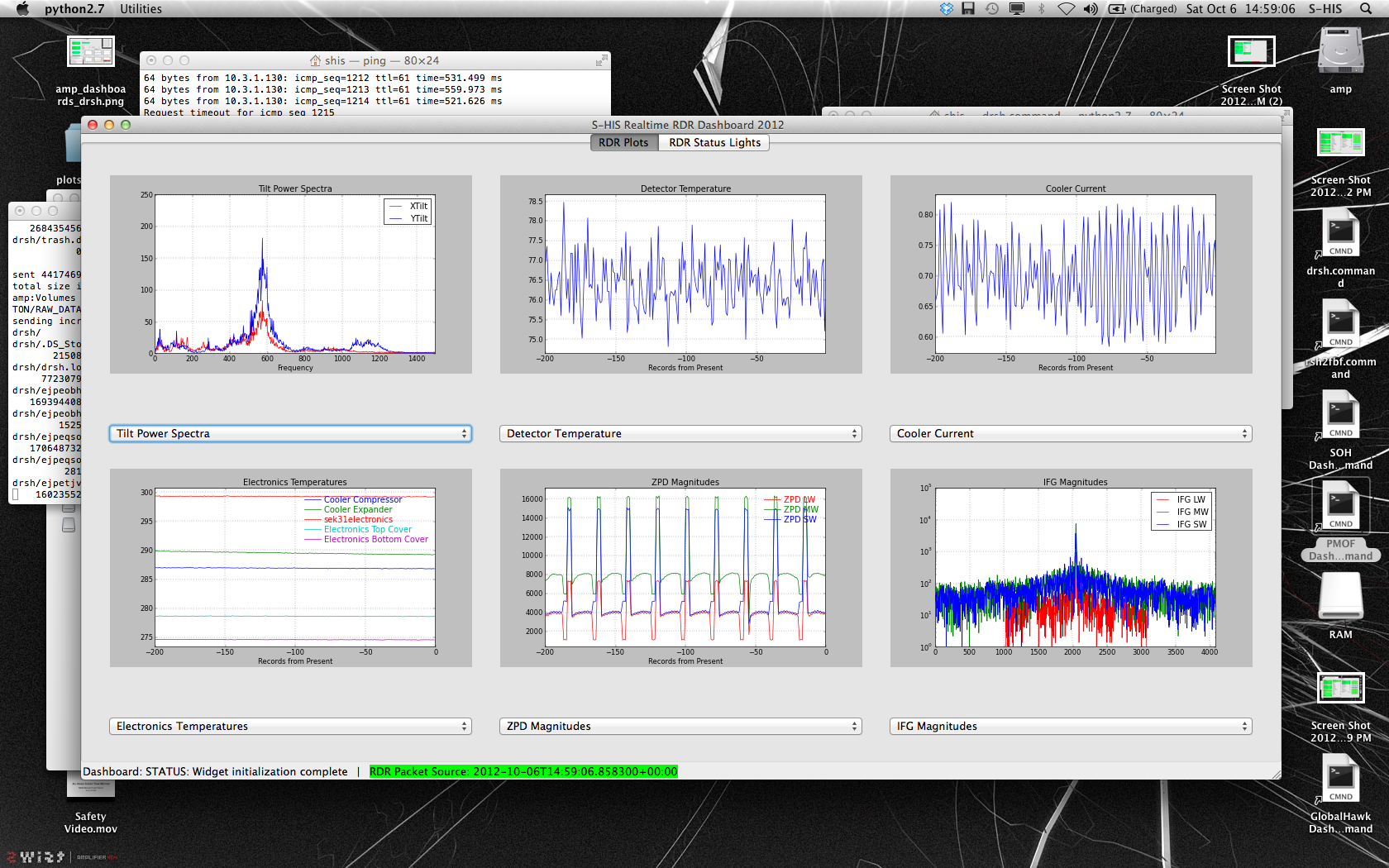Open the amp drive icon on desktop
The image size is (1389, 868).
pyautogui.click(x=1340, y=53)
